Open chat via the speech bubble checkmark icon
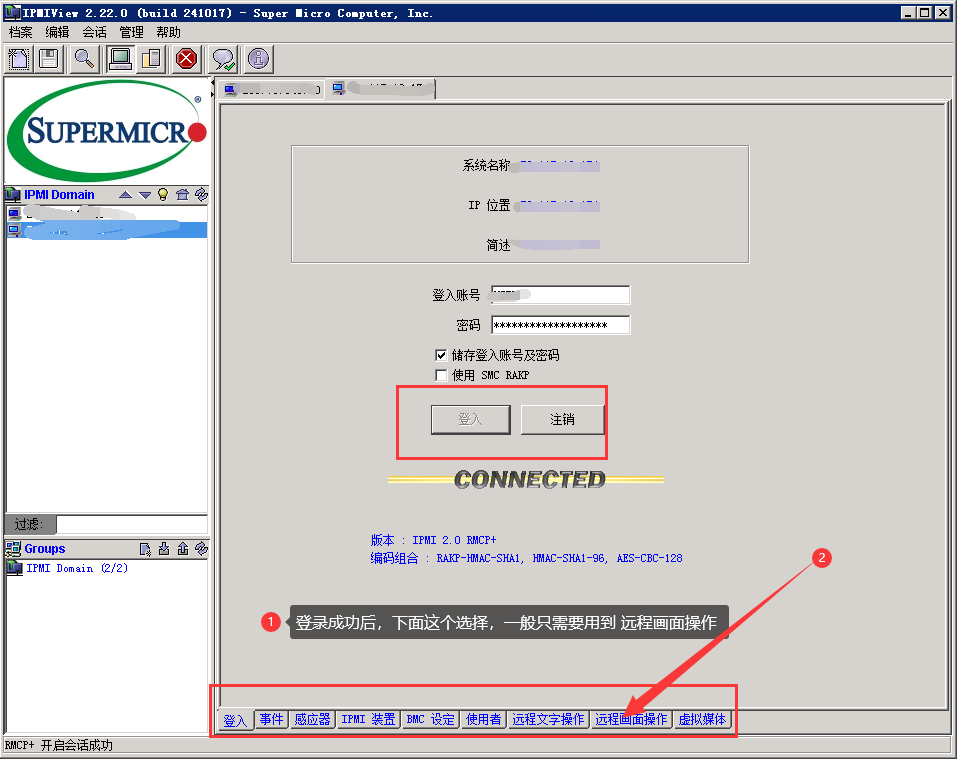The width and height of the screenshot is (958, 764). (223, 59)
